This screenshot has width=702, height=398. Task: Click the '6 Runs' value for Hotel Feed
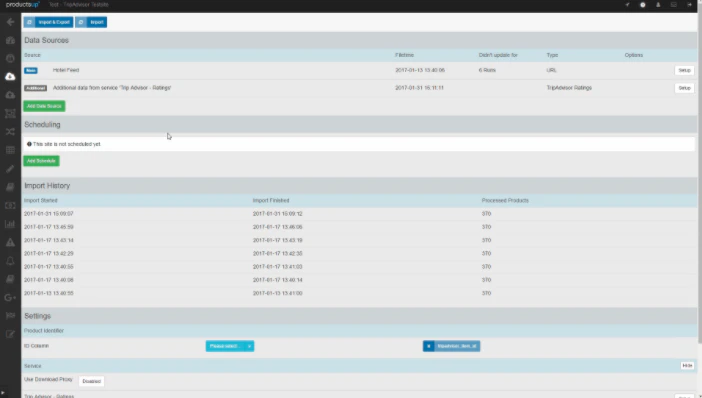point(487,70)
